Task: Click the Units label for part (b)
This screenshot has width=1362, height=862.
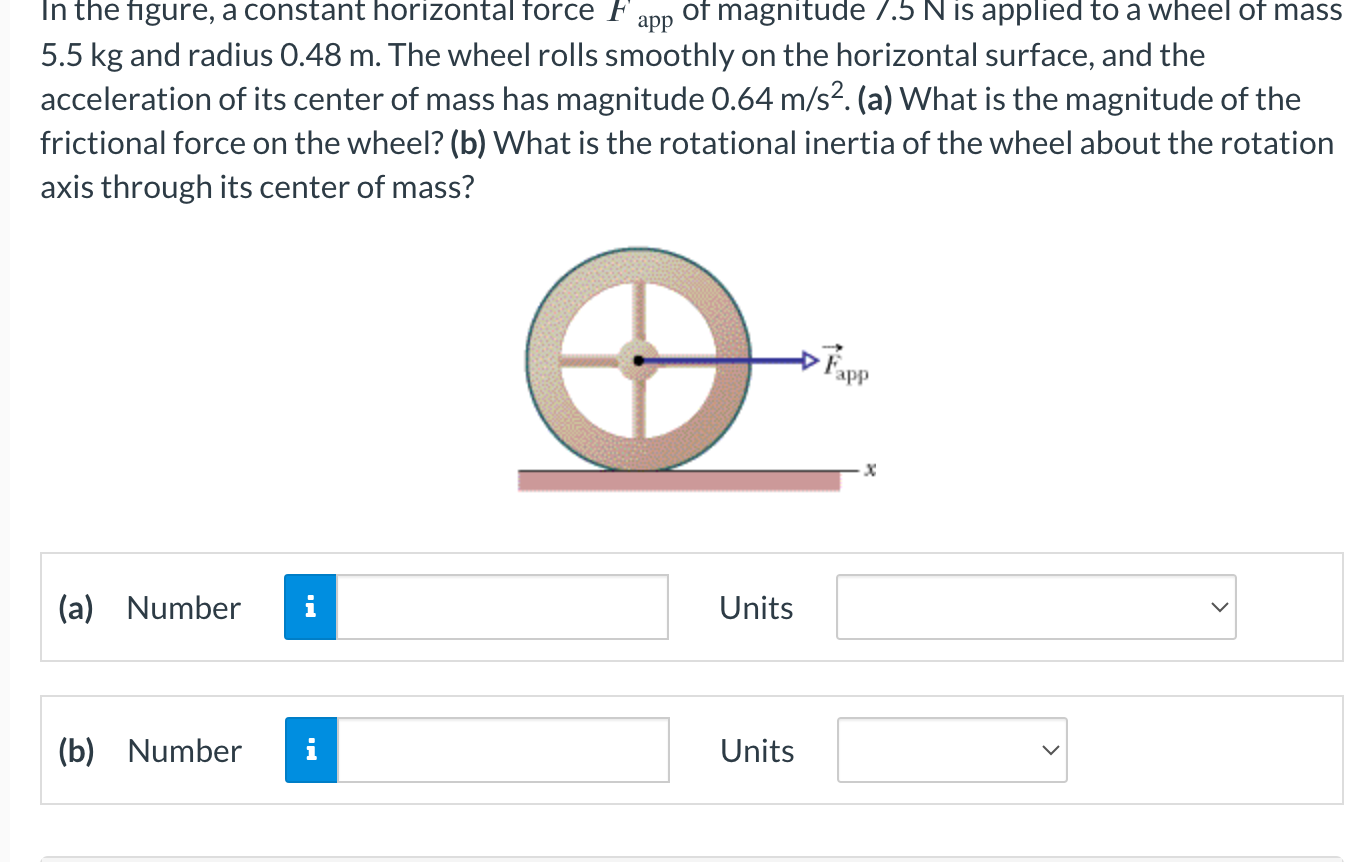Action: pyautogui.click(x=756, y=750)
